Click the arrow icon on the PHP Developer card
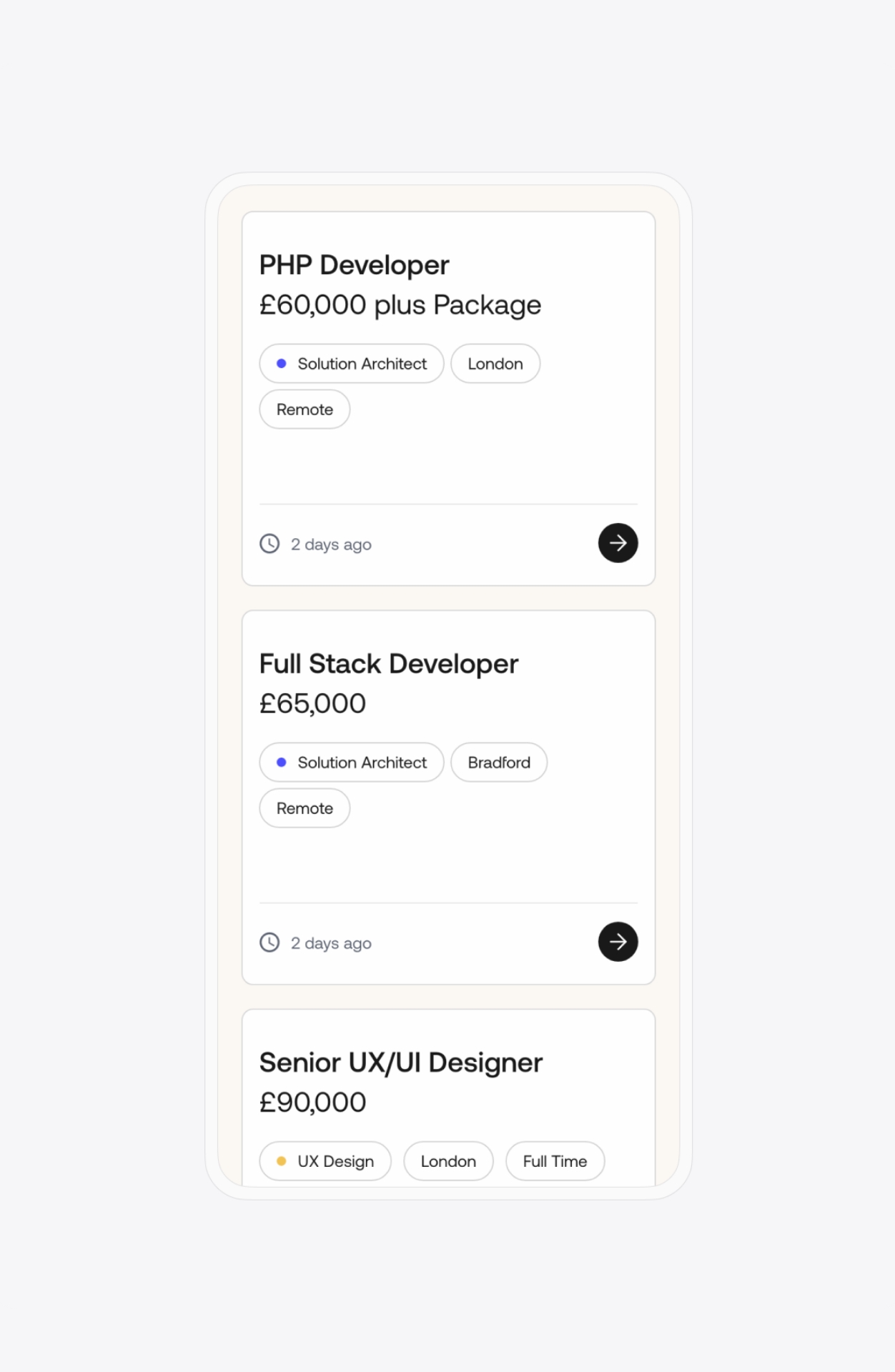Viewport: 895px width, 1372px height. pos(617,543)
